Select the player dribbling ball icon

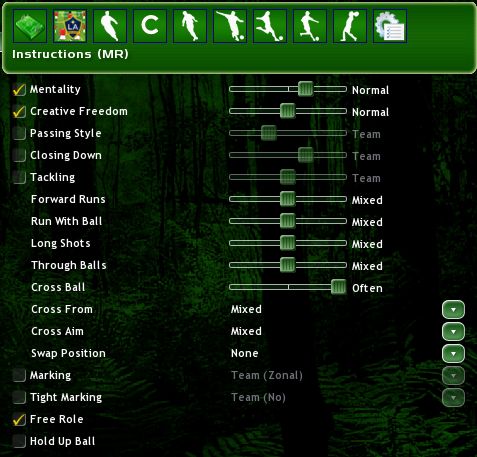click(310, 26)
